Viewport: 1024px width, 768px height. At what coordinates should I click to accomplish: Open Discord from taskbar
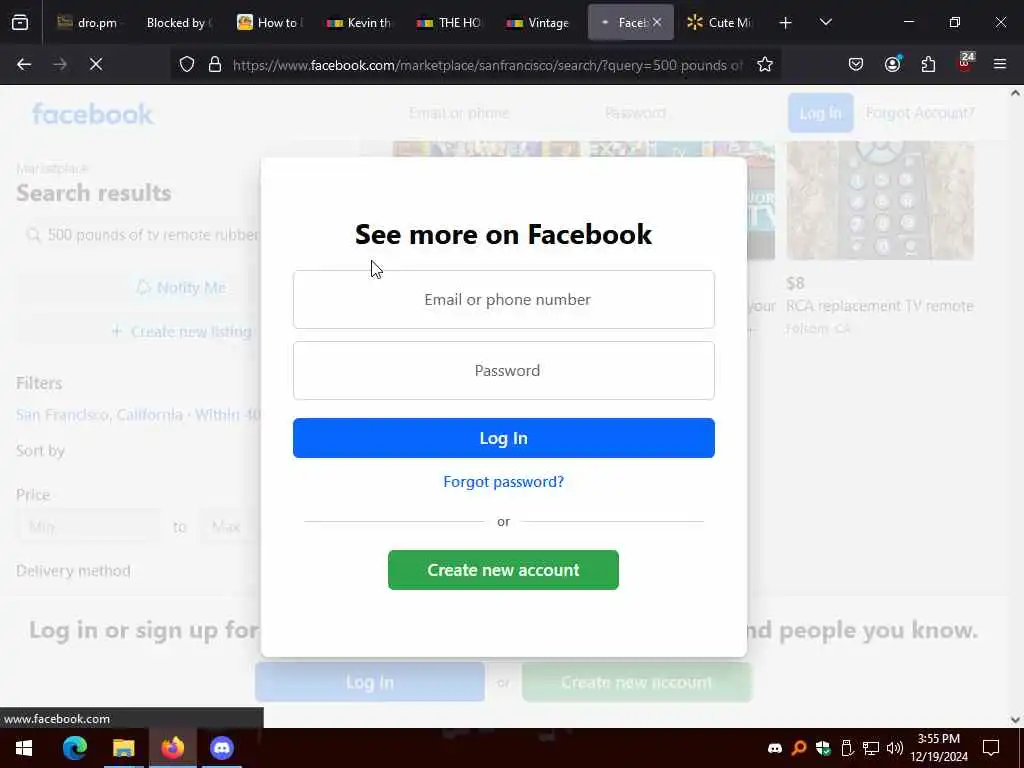click(221, 748)
